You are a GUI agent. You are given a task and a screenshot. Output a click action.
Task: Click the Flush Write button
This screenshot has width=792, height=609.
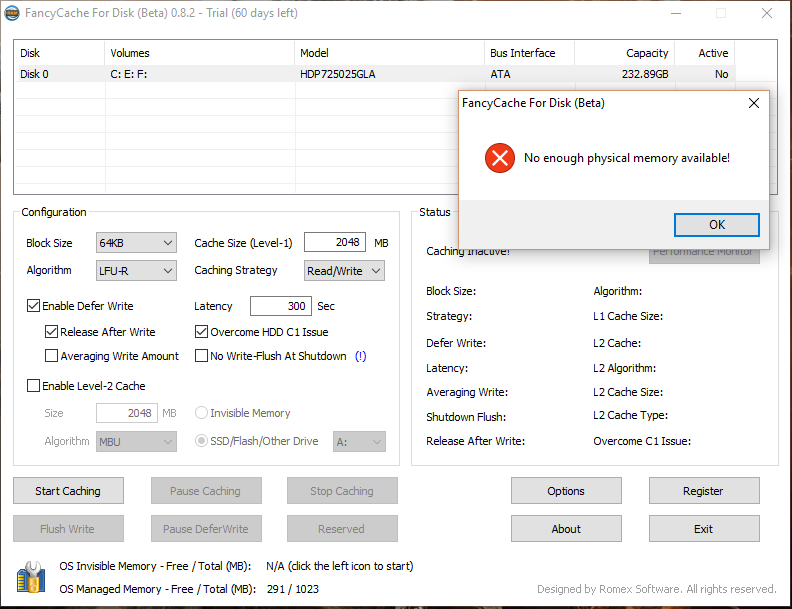coord(68,529)
